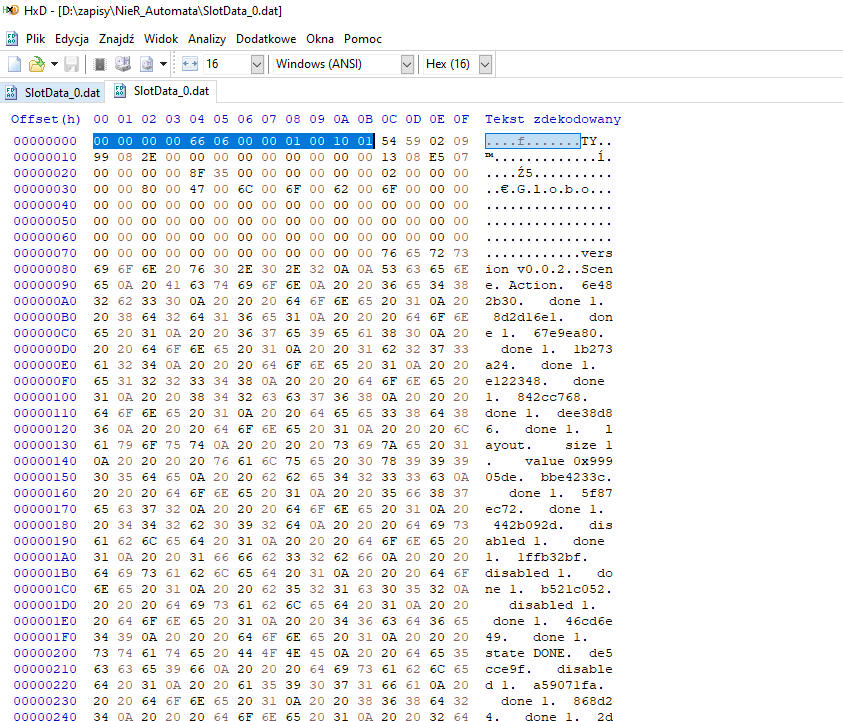Open the Dodatkowe menu
Viewport: 843px width, 721px height.
[x=266, y=39]
